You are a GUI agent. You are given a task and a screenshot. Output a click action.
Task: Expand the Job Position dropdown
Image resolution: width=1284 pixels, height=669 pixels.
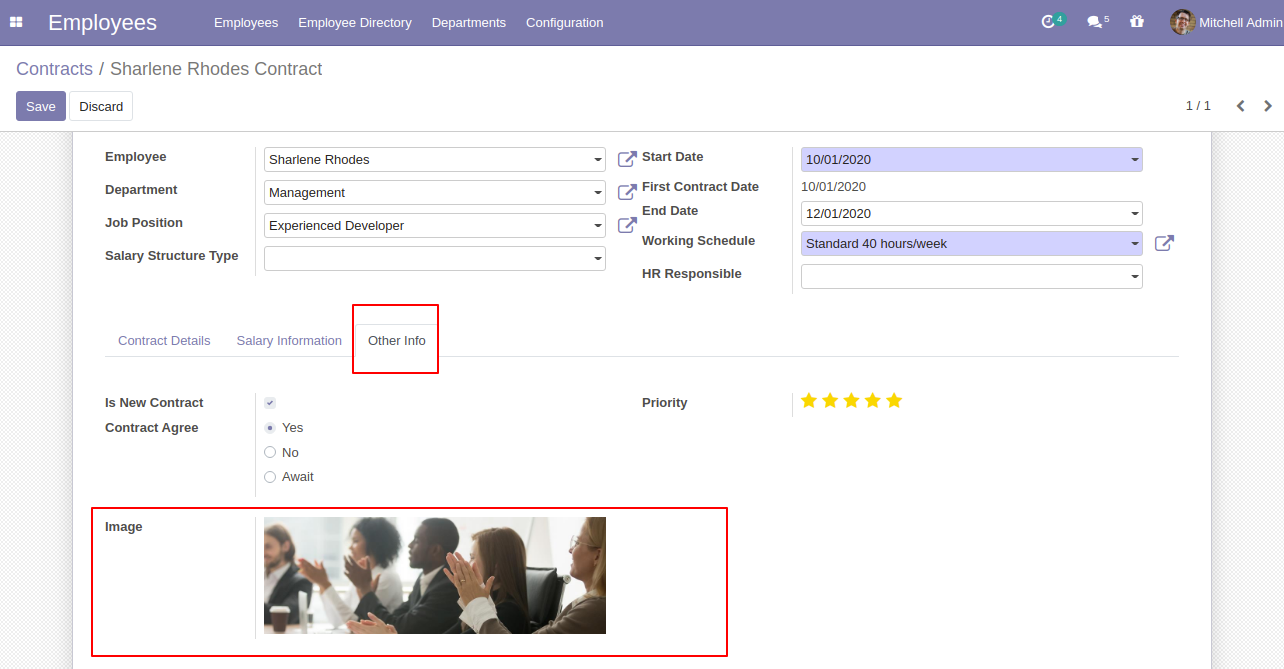pos(598,226)
